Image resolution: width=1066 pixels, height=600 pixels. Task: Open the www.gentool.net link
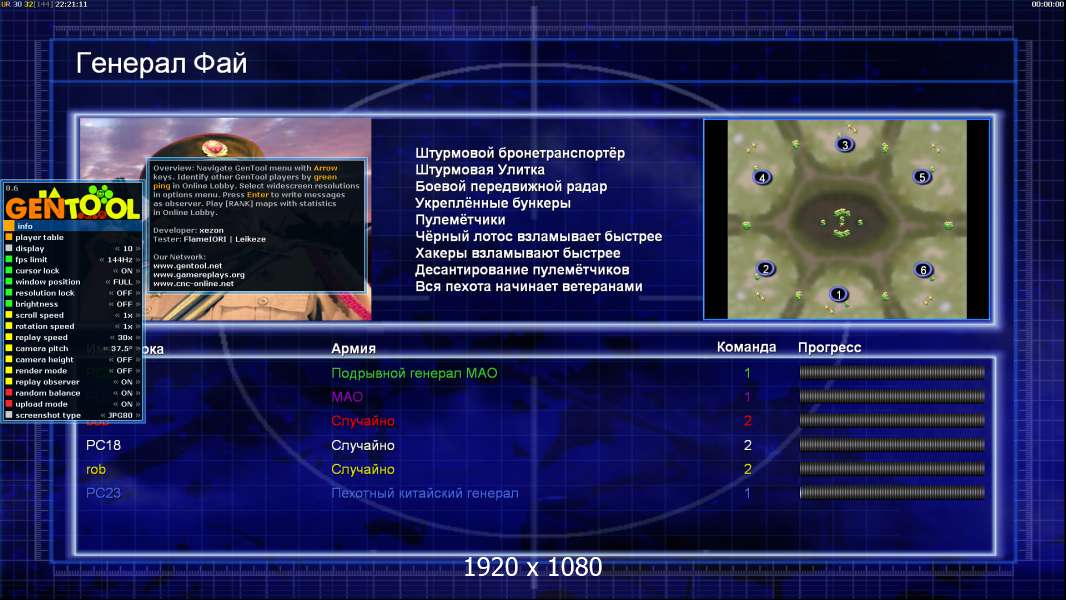(187, 266)
